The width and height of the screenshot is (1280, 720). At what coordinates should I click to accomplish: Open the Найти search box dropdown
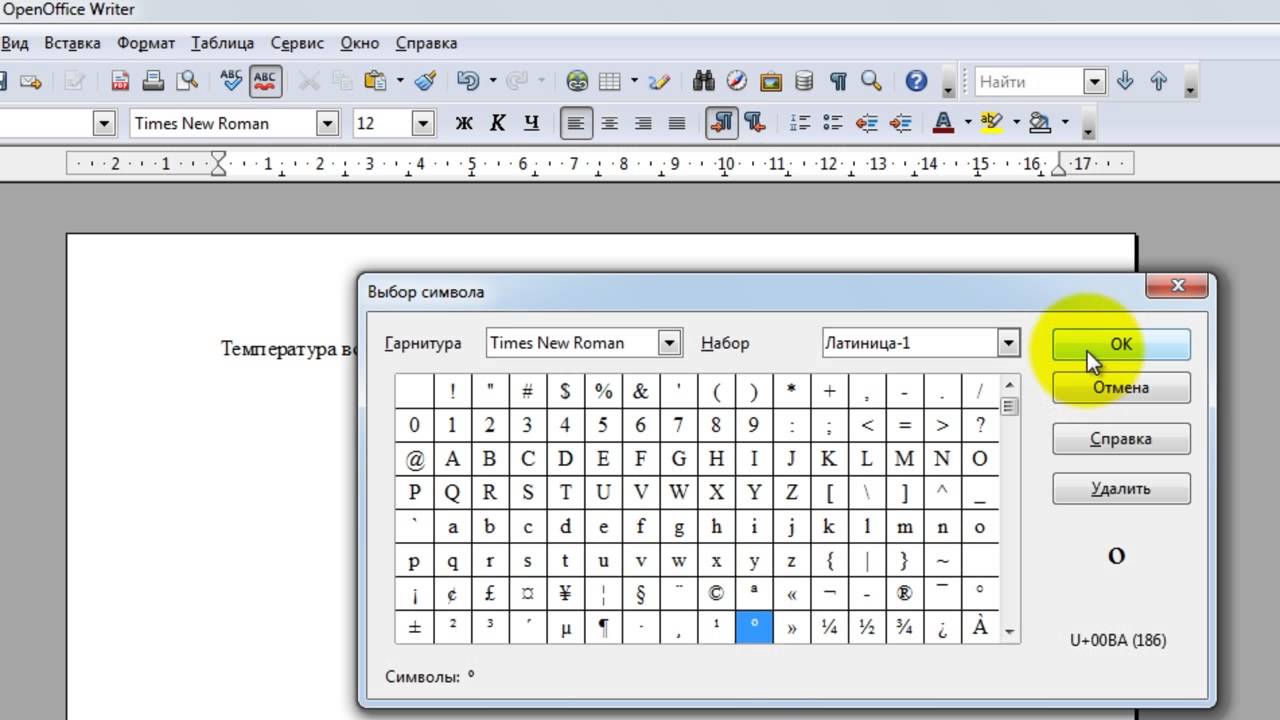point(1095,81)
